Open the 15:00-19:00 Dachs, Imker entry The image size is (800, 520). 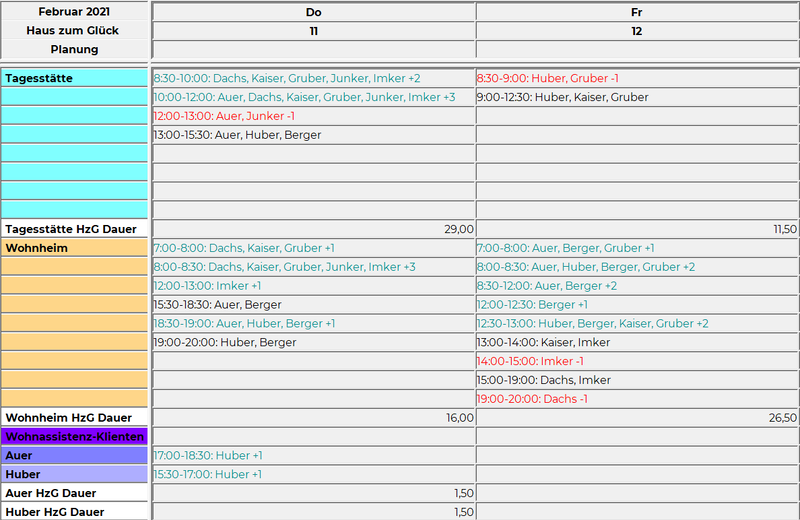coord(543,380)
